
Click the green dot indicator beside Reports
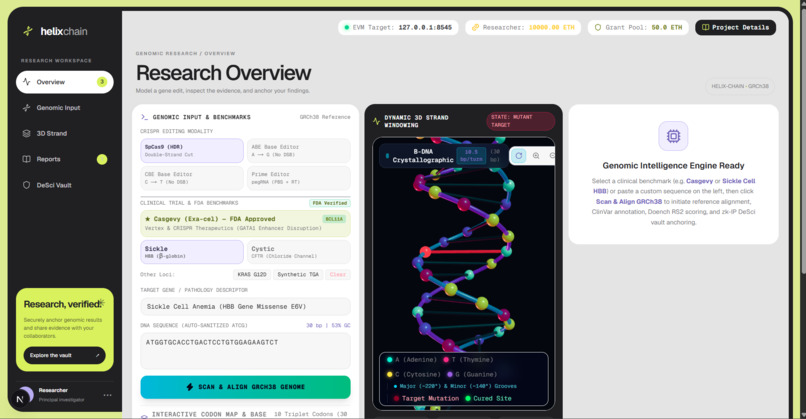(x=102, y=159)
